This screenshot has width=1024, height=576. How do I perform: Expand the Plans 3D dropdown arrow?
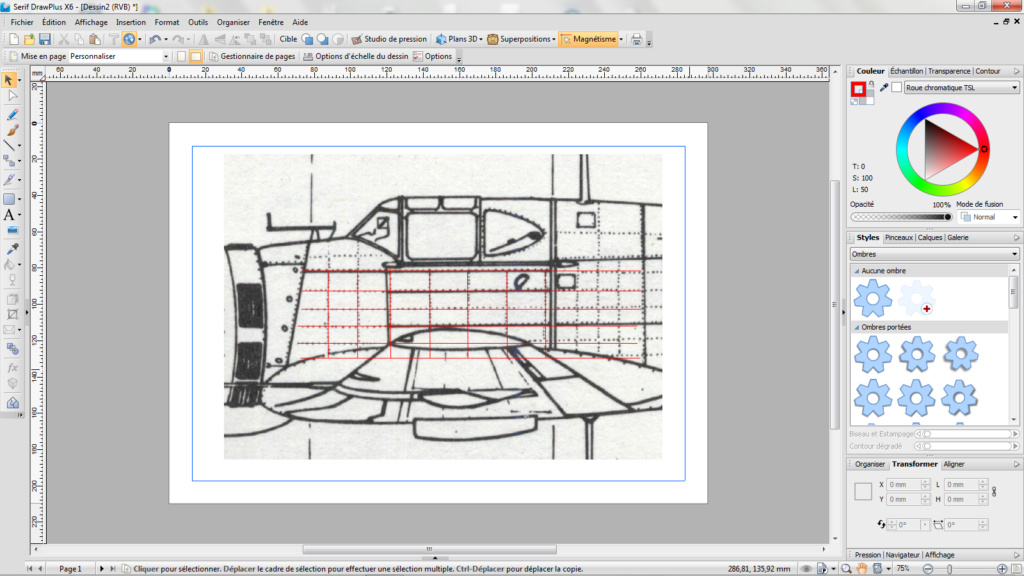point(481,39)
